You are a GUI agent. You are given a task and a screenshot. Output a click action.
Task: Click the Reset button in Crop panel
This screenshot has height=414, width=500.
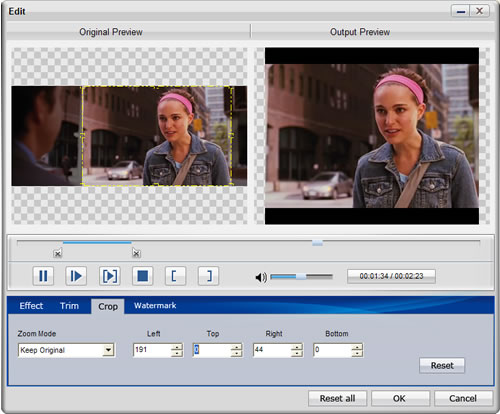442,365
